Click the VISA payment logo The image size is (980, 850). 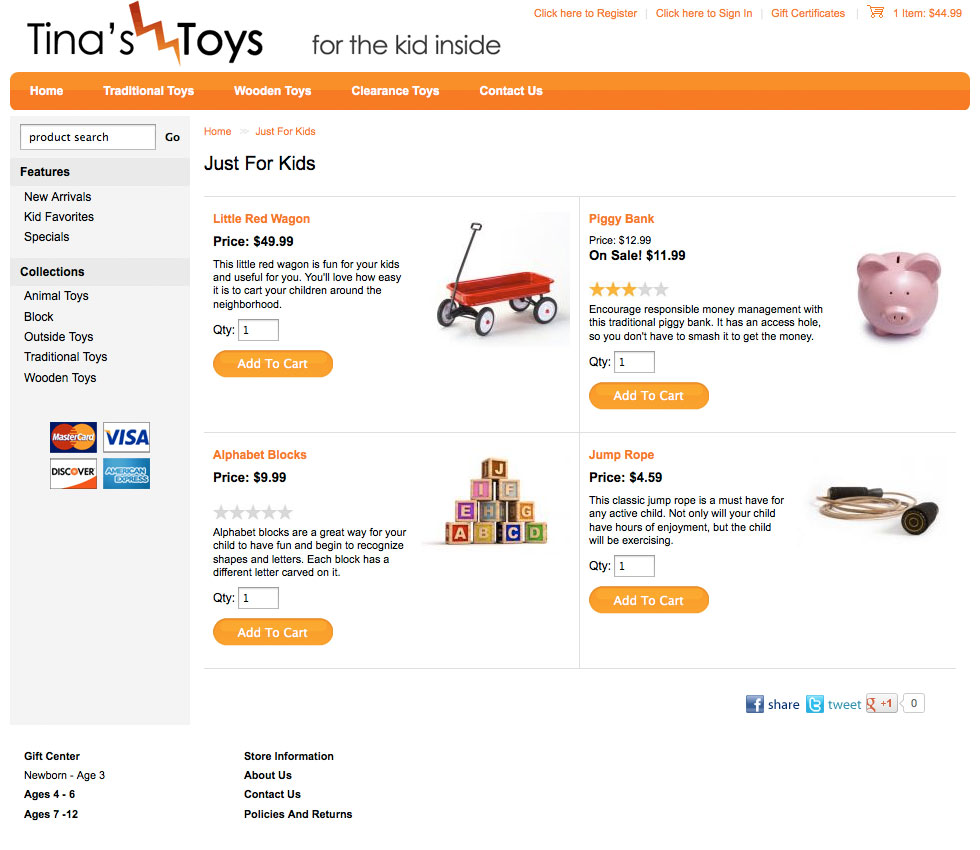[126, 437]
